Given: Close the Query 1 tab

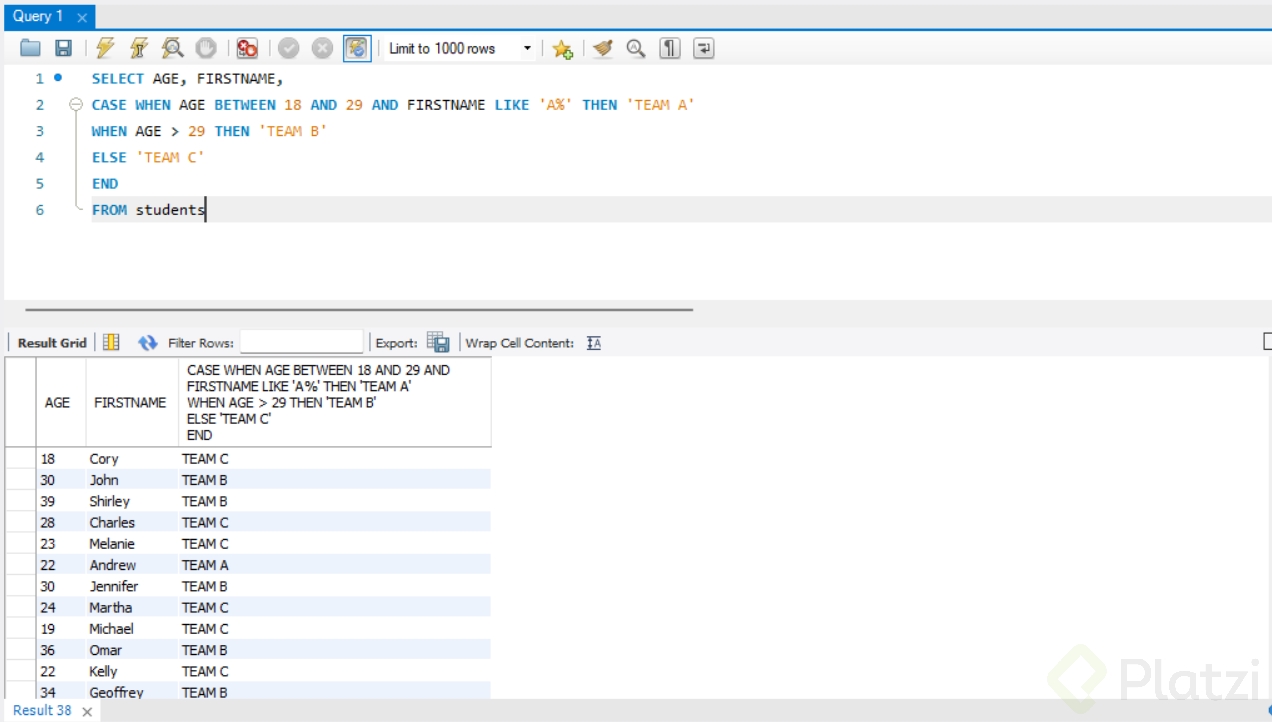Looking at the screenshot, I should coord(82,17).
